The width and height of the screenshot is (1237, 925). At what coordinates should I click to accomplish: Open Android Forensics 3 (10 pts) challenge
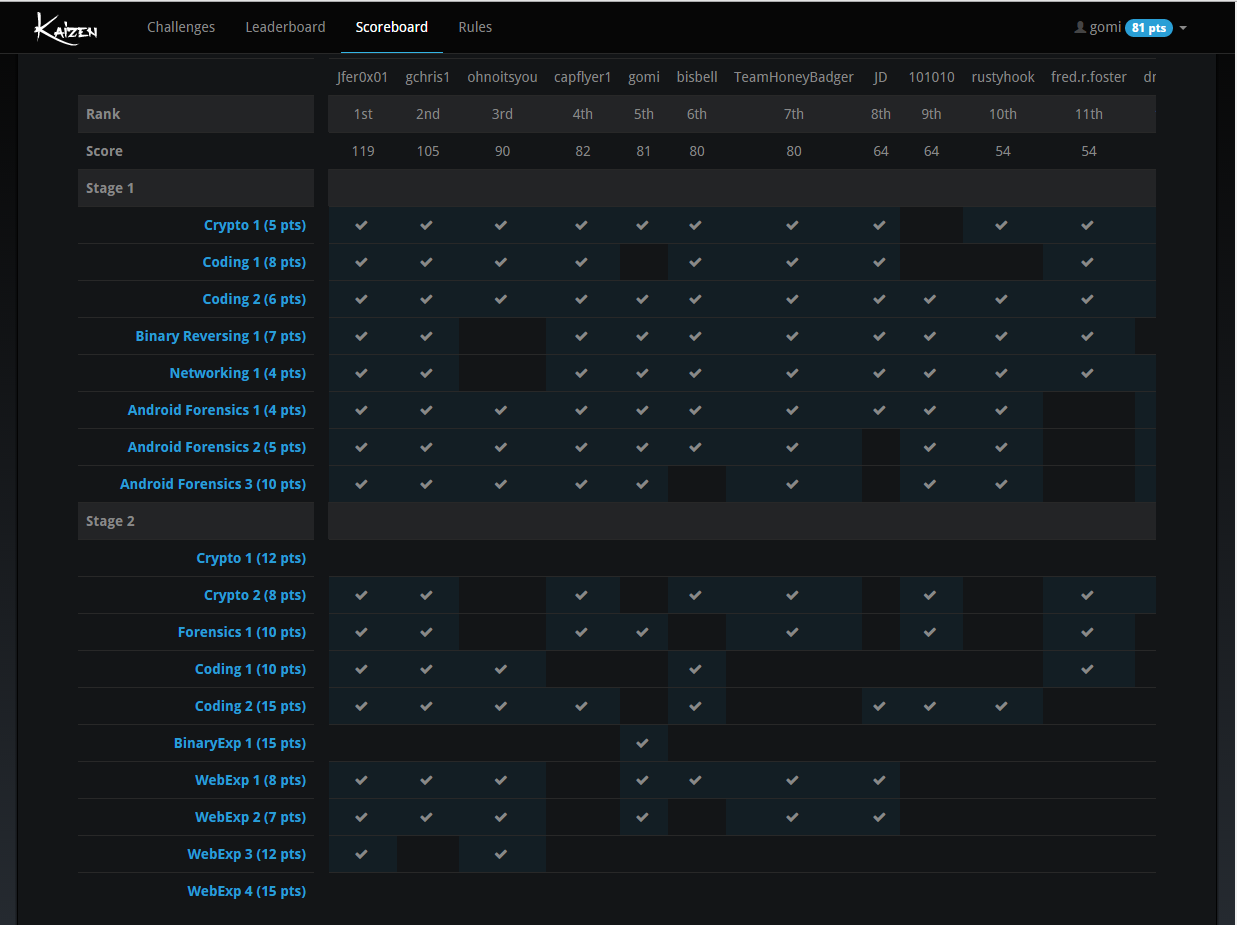[213, 484]
